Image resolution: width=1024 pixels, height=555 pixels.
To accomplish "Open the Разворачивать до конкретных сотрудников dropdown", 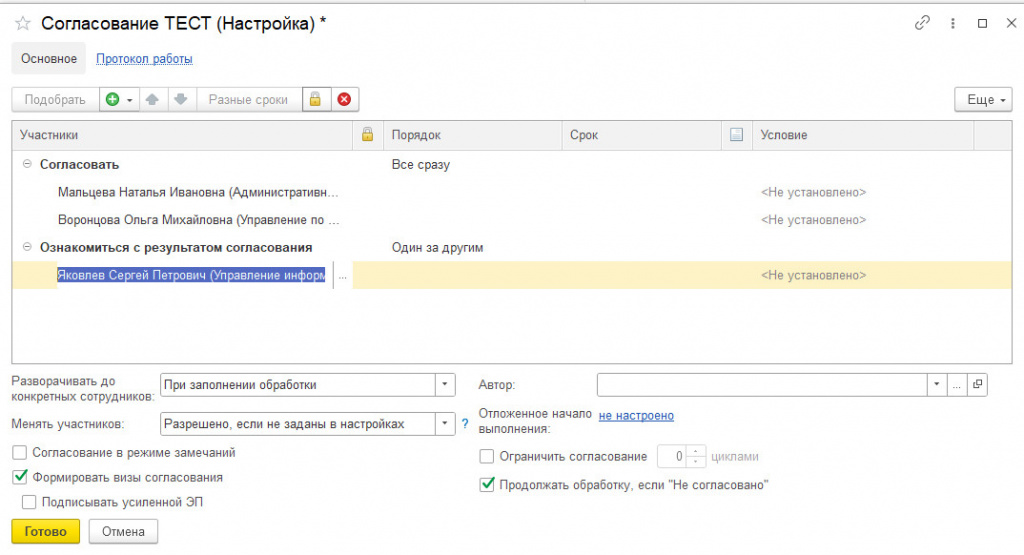I will point(445,385).
